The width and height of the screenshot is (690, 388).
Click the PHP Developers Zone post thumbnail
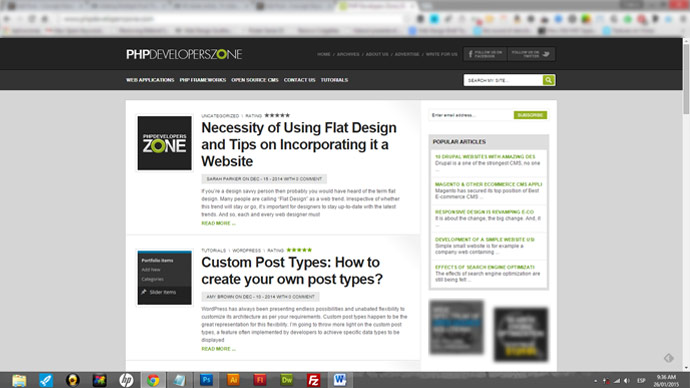click(x=165, y=143)
